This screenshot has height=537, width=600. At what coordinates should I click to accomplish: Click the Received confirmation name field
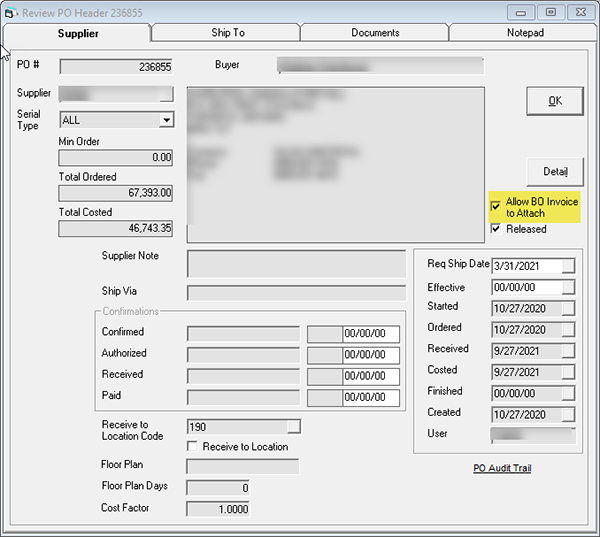pos(243,376)
